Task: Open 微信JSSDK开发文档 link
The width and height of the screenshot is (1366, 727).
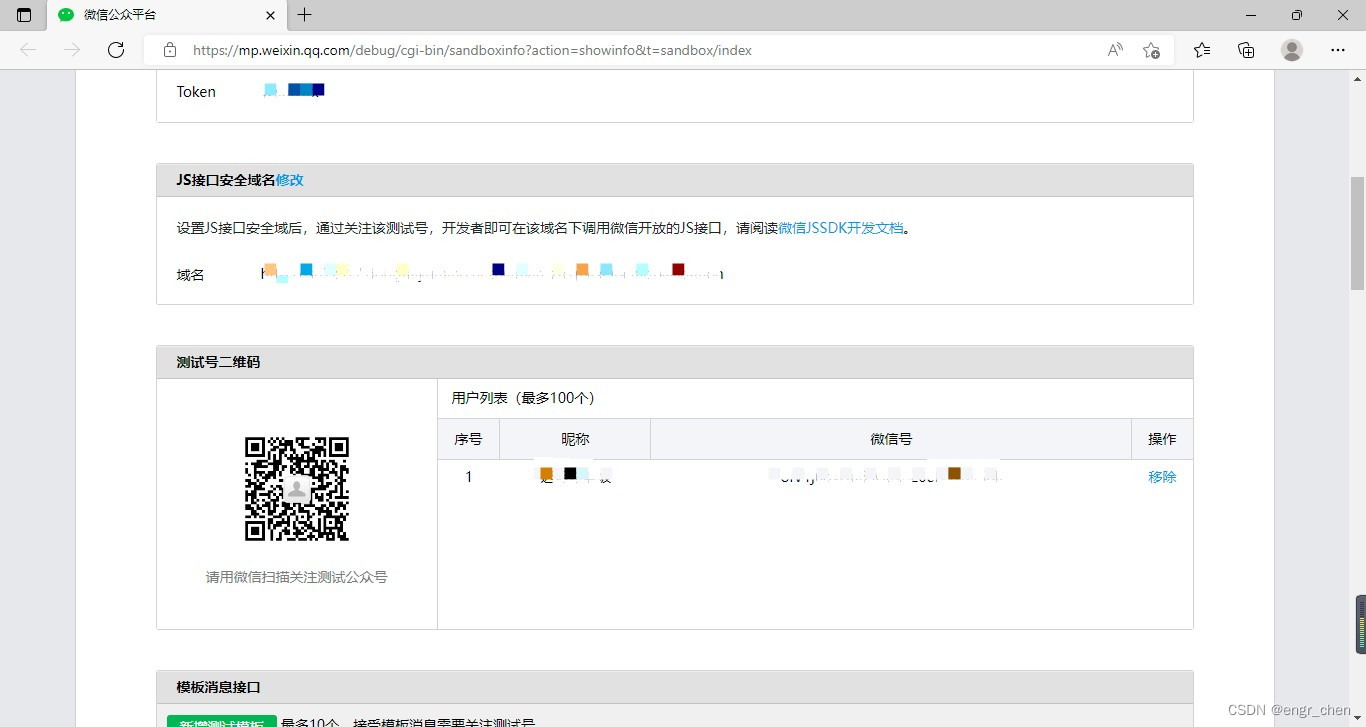Action: pos(841,228)
